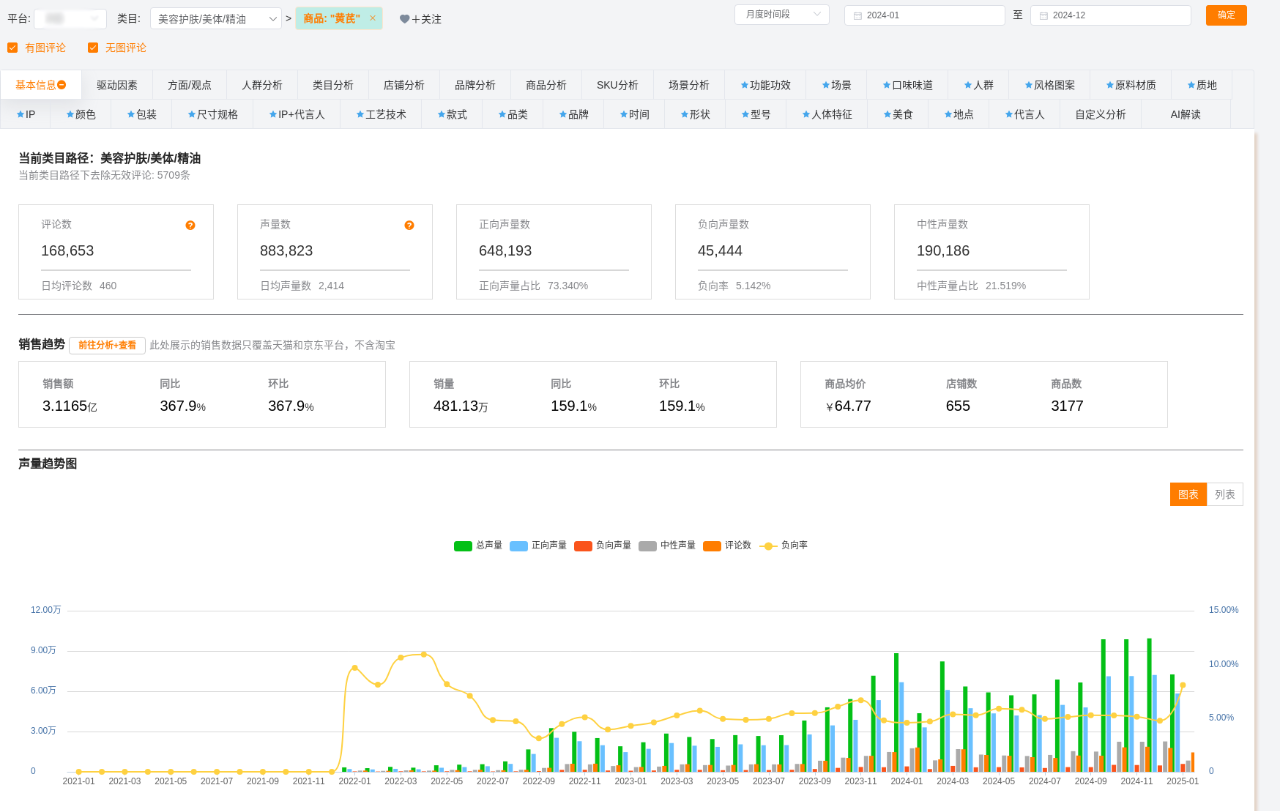
Task: Open the AI解读 tab
Action: coord(1186,114)
